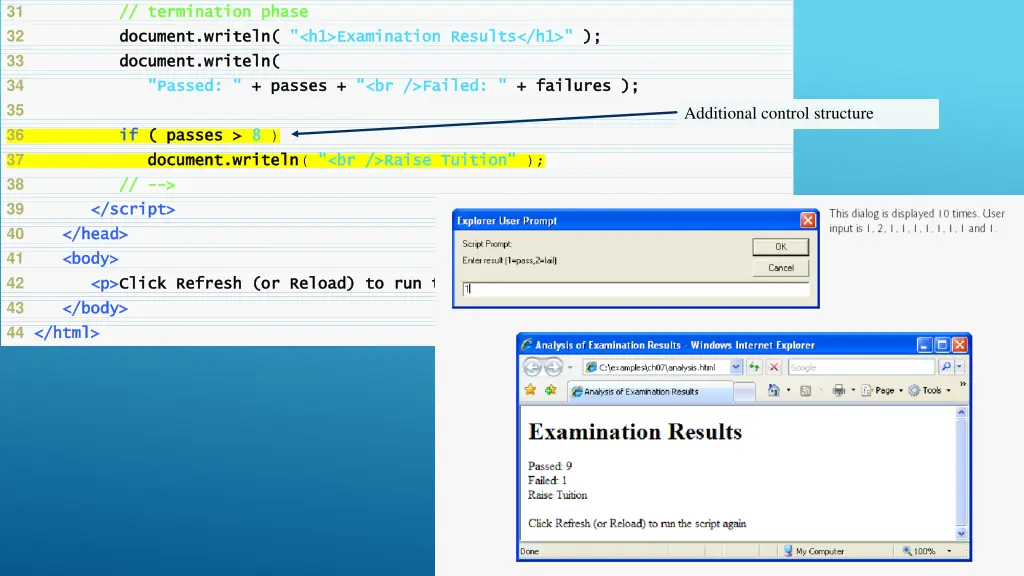Open the search provider dropdown arrow
Image resolution: width=1024 pixels, height=576 pixels.
coord(959,367)
